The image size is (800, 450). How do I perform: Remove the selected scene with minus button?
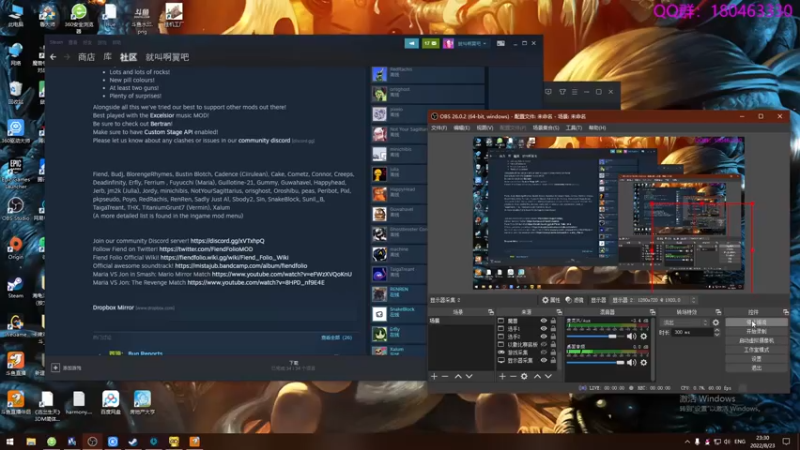445,377
